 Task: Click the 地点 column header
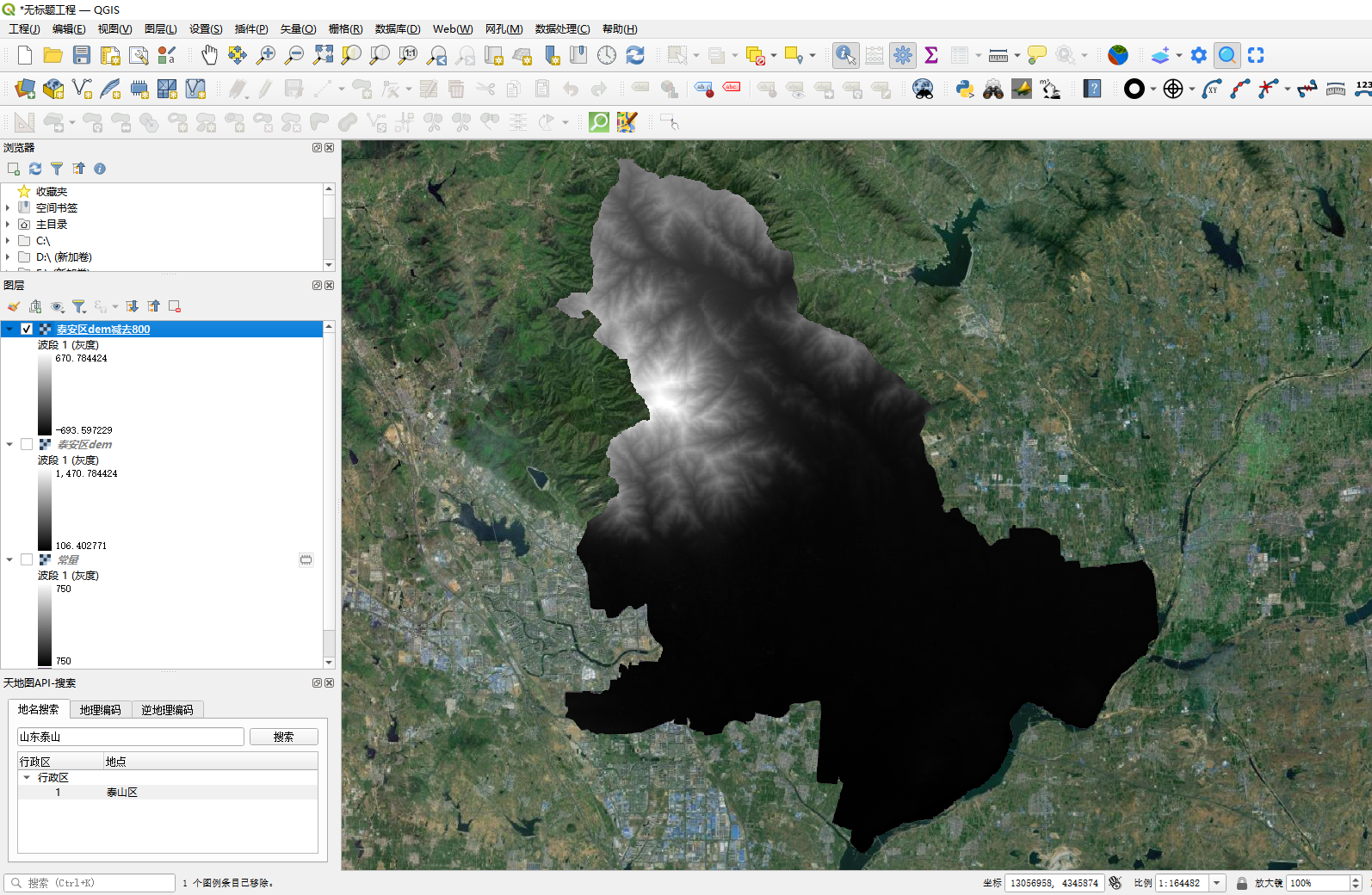click(x=211, y=762)
